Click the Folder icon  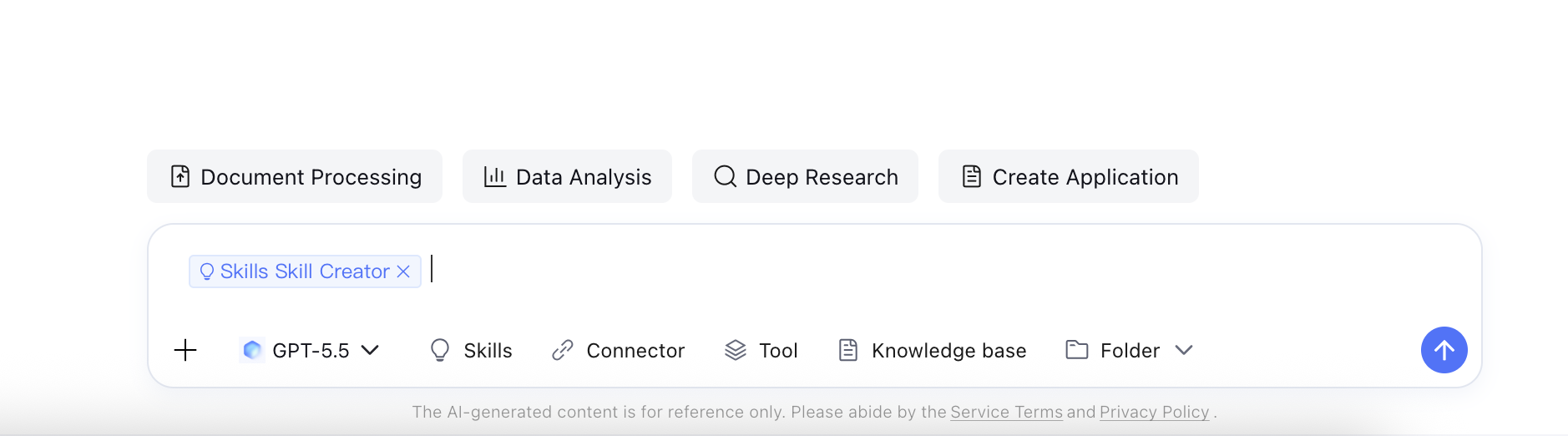1077,350
